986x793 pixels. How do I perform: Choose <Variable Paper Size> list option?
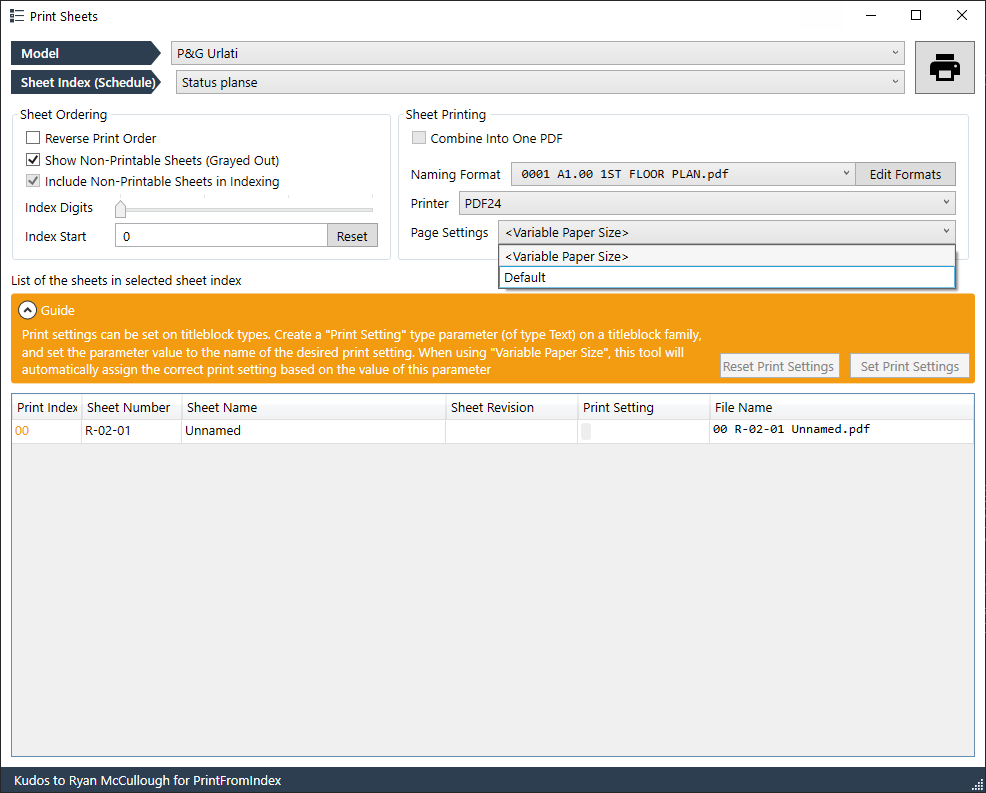[x=726, y=256]
